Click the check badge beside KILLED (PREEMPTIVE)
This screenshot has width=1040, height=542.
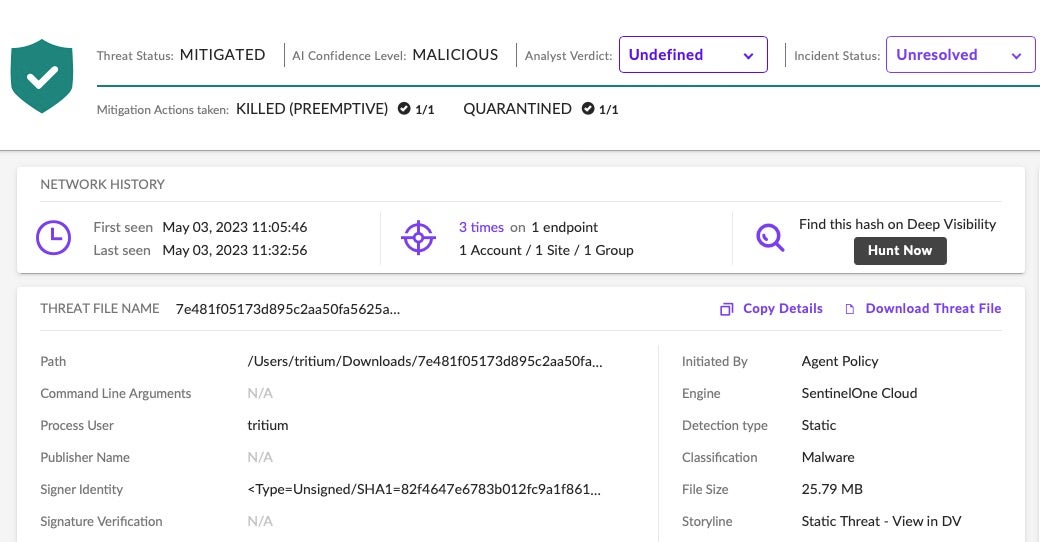(x=404, y=109)
